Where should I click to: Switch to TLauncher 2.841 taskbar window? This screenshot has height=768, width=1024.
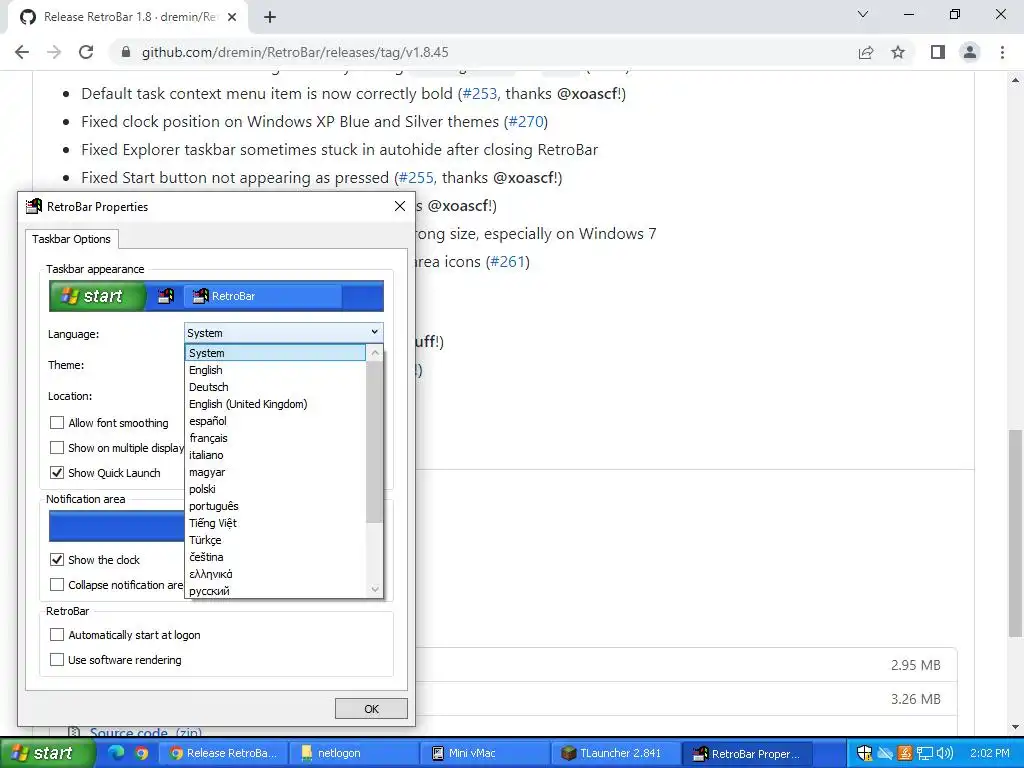pyautogui.click(x=617, y=753)
